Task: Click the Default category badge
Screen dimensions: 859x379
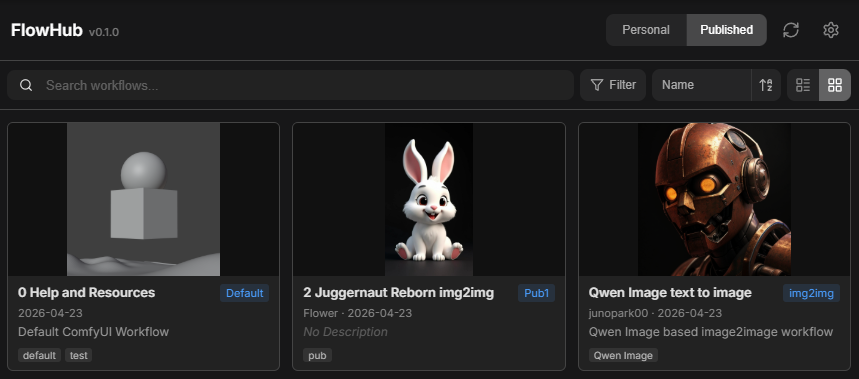Action: 244,293
